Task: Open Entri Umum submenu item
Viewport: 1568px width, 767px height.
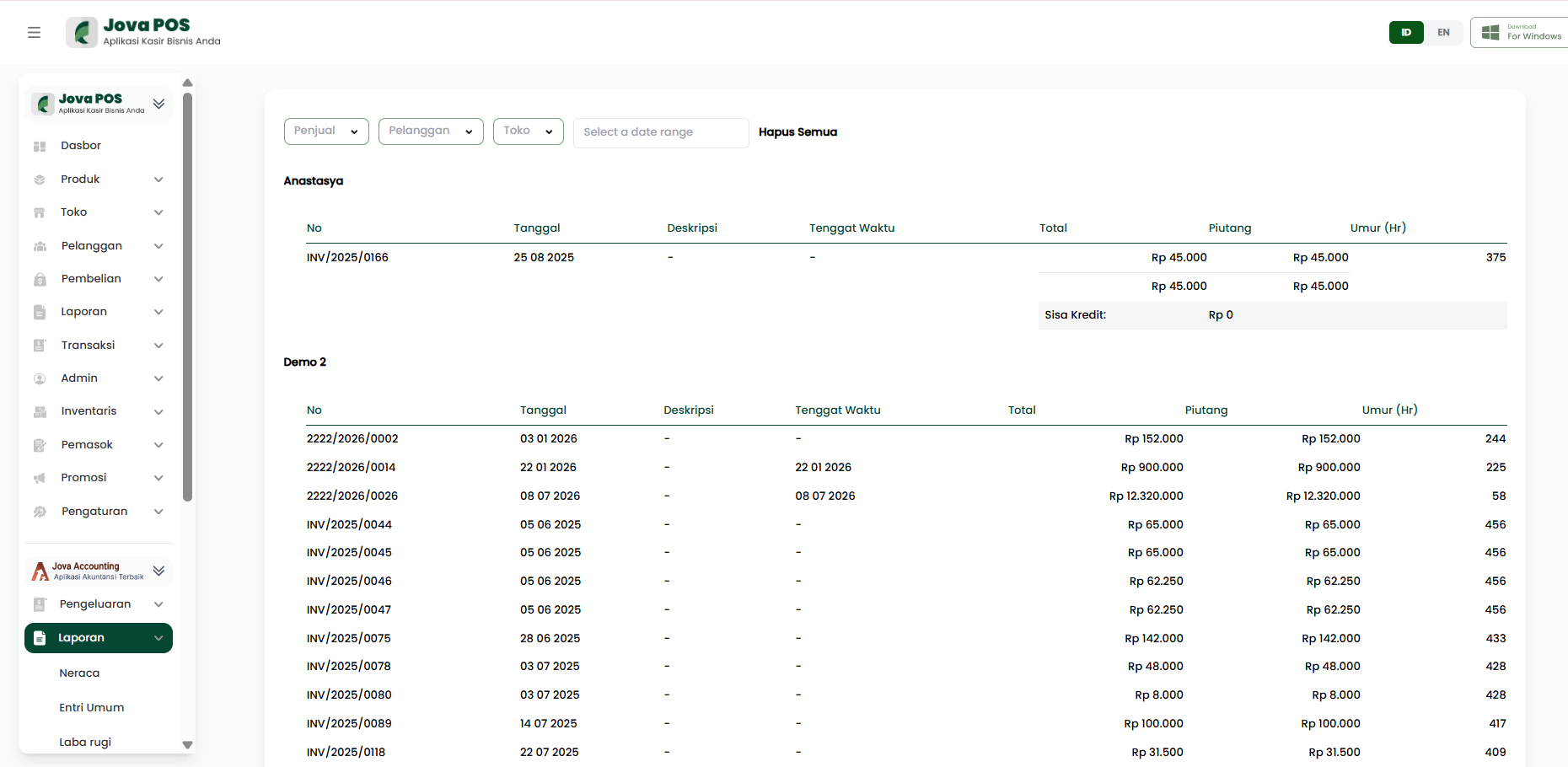Action: 92,708
